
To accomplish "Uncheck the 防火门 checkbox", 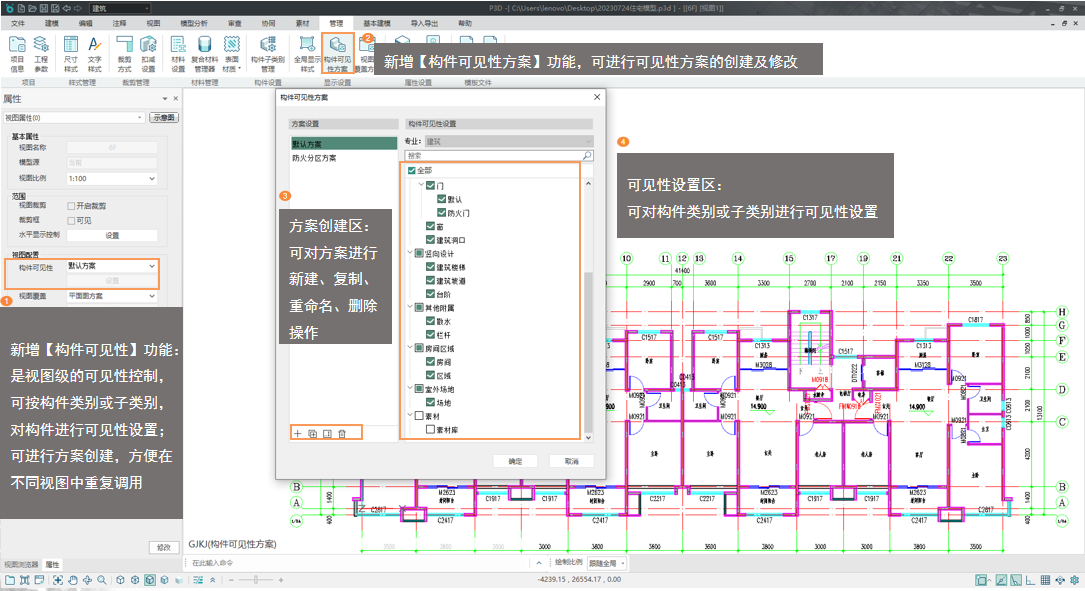I will (x=441, y=213).
